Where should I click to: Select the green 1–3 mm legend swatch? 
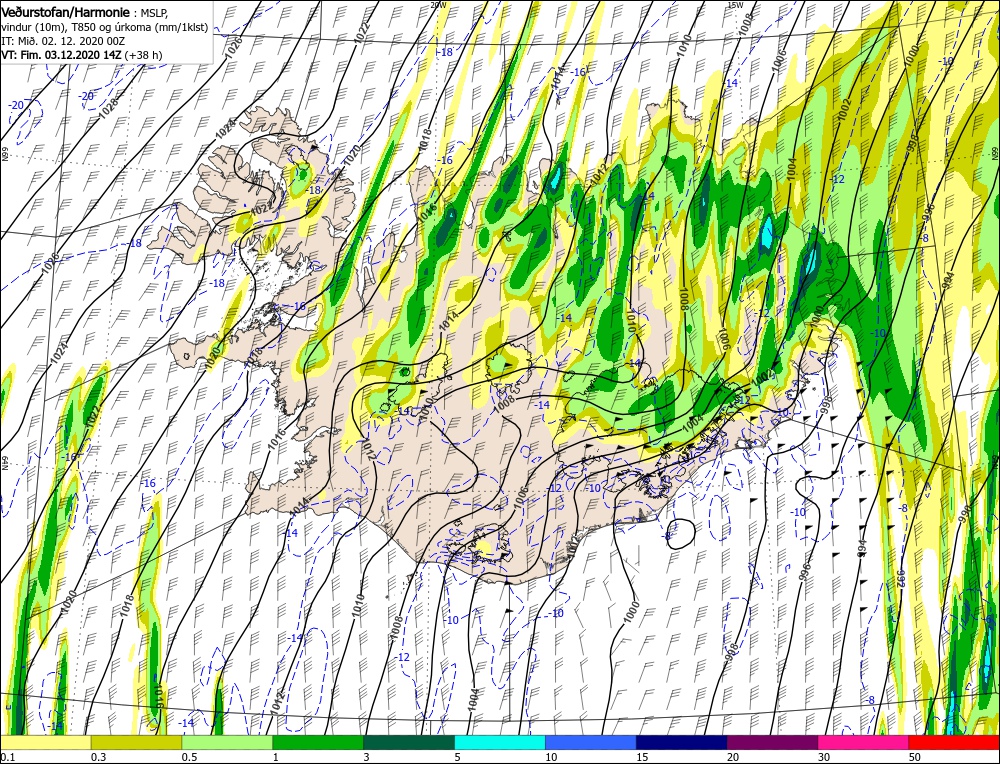[318, 742]
